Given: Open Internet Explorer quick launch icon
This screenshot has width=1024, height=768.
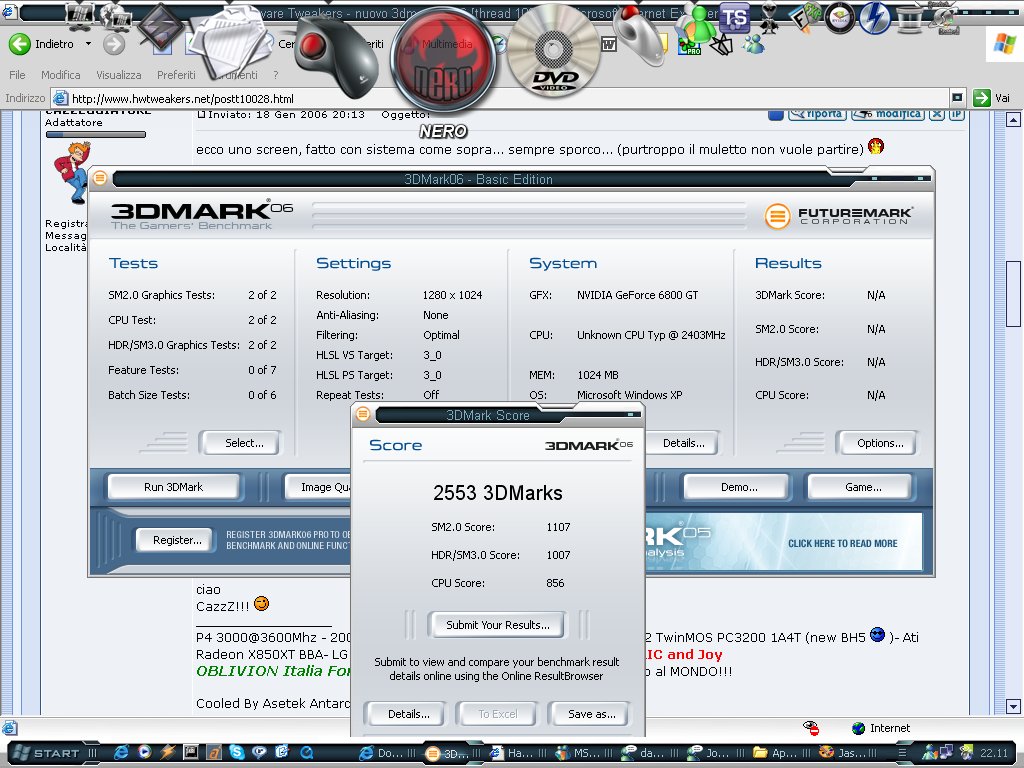Looking at the screenshot, I should point(121,752).
